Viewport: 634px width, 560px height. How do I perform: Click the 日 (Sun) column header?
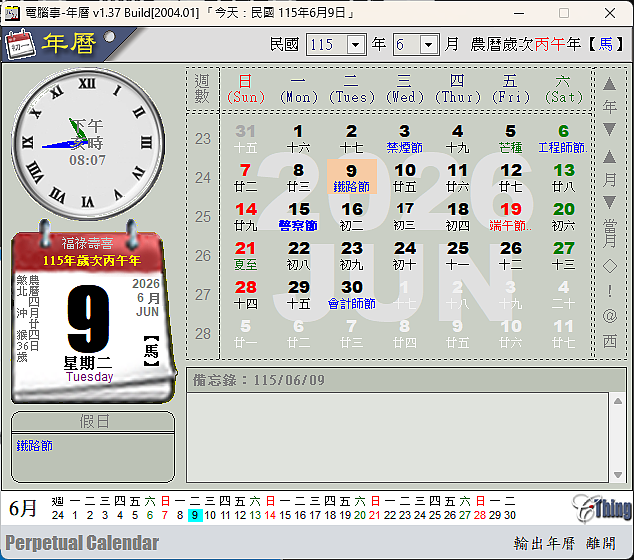point(245,89)
